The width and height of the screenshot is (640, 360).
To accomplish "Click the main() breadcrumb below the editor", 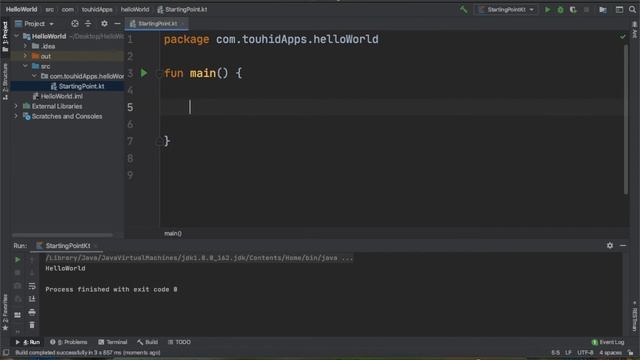I will click(173, 233).
